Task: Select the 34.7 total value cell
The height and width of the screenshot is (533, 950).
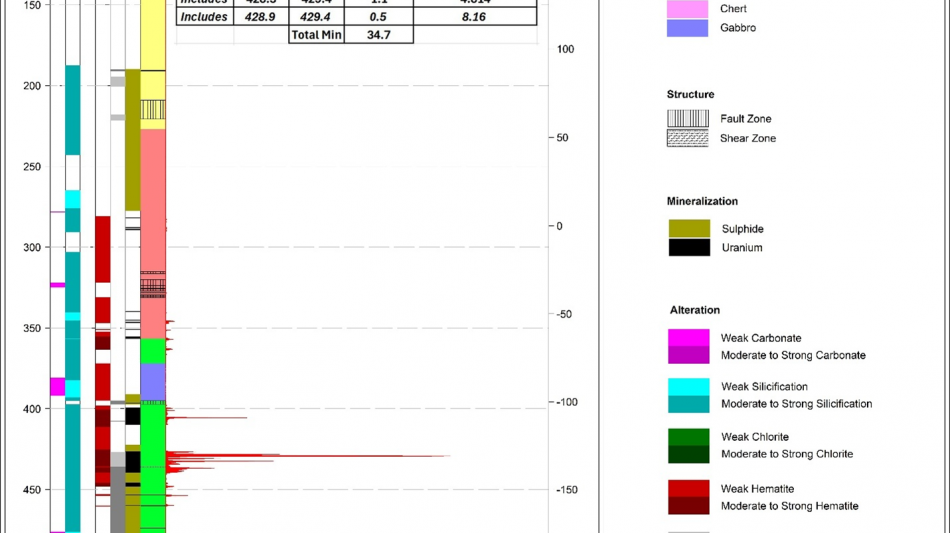Action: pos(378,35)
